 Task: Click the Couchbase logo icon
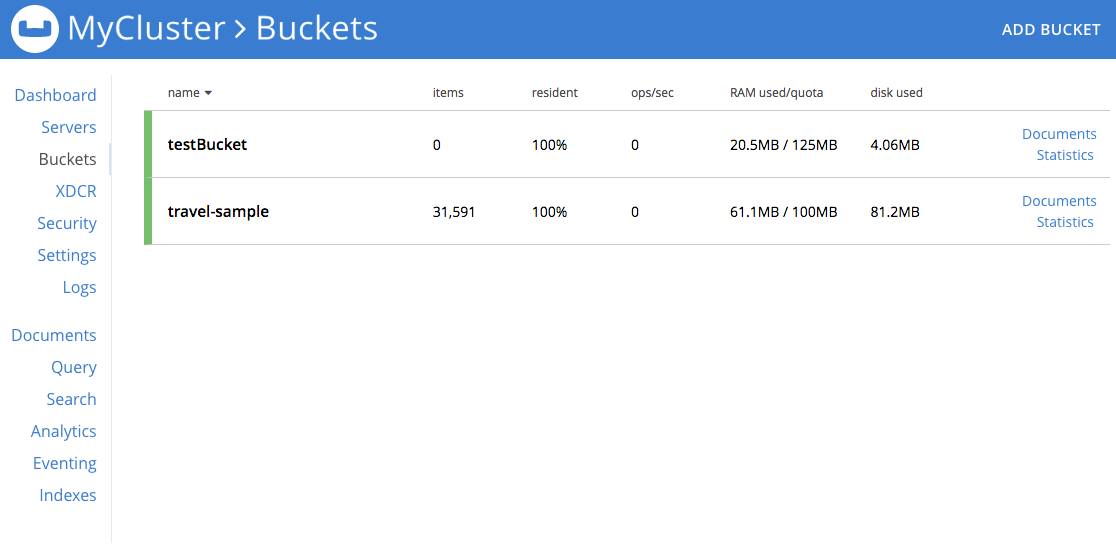35,29
